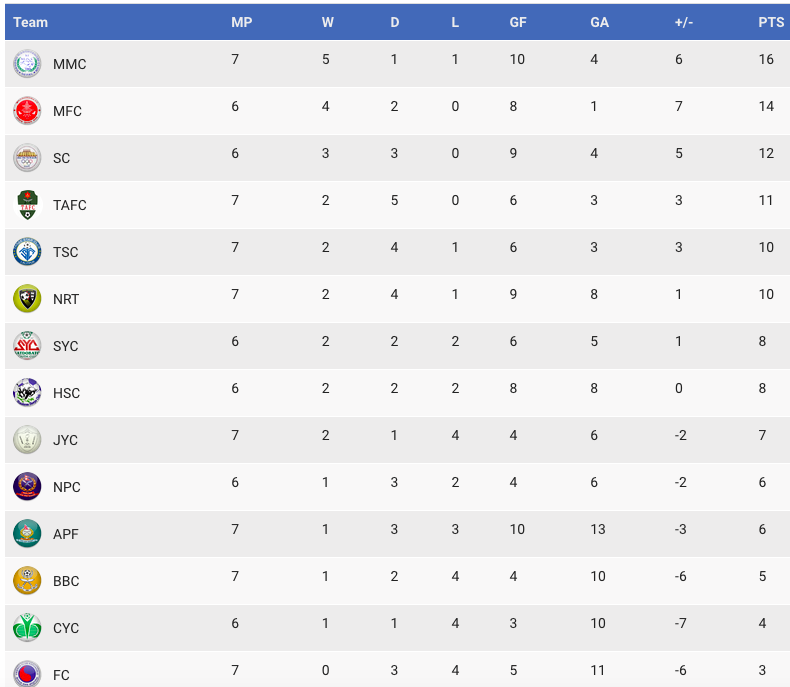This screenshot has width=790, height=687.
Task: Select the +/- column header
Action: pyautogui.click(x=684, y=22)
